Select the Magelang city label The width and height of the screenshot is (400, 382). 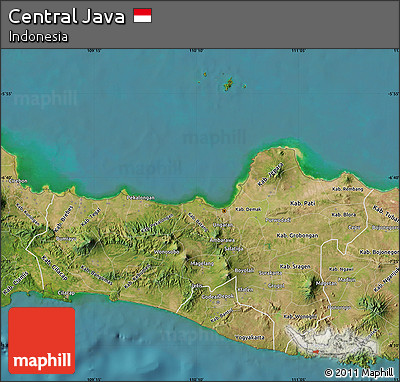click(202, 264)
